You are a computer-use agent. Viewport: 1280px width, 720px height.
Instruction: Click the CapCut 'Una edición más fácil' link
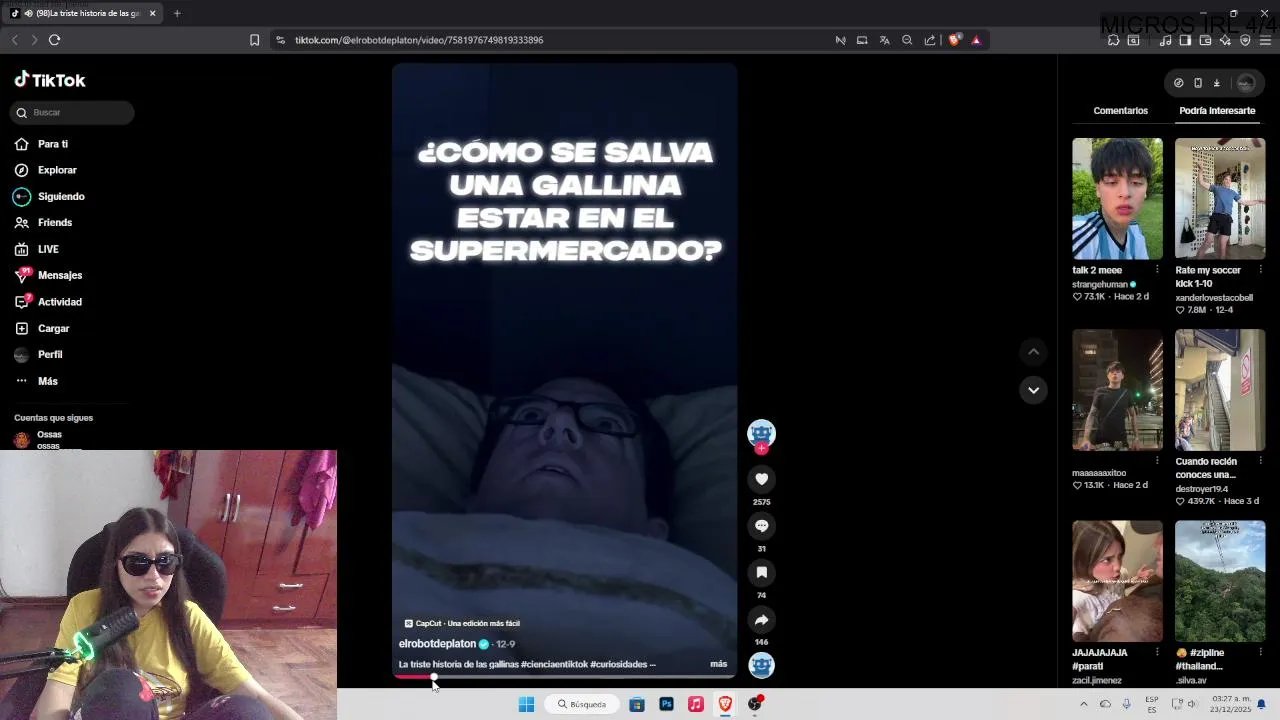(x=462, y=623)
